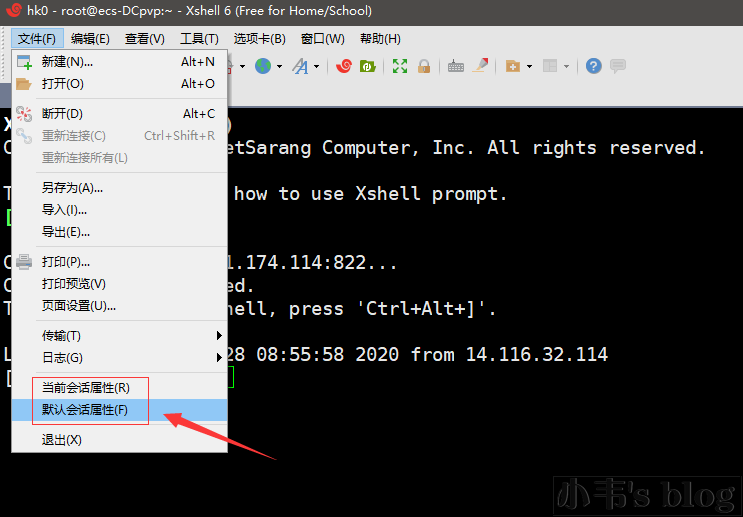The image size is (743, 517).
Task: Launch Xshell red swirl toolbar icon
Action: (344, 66)
